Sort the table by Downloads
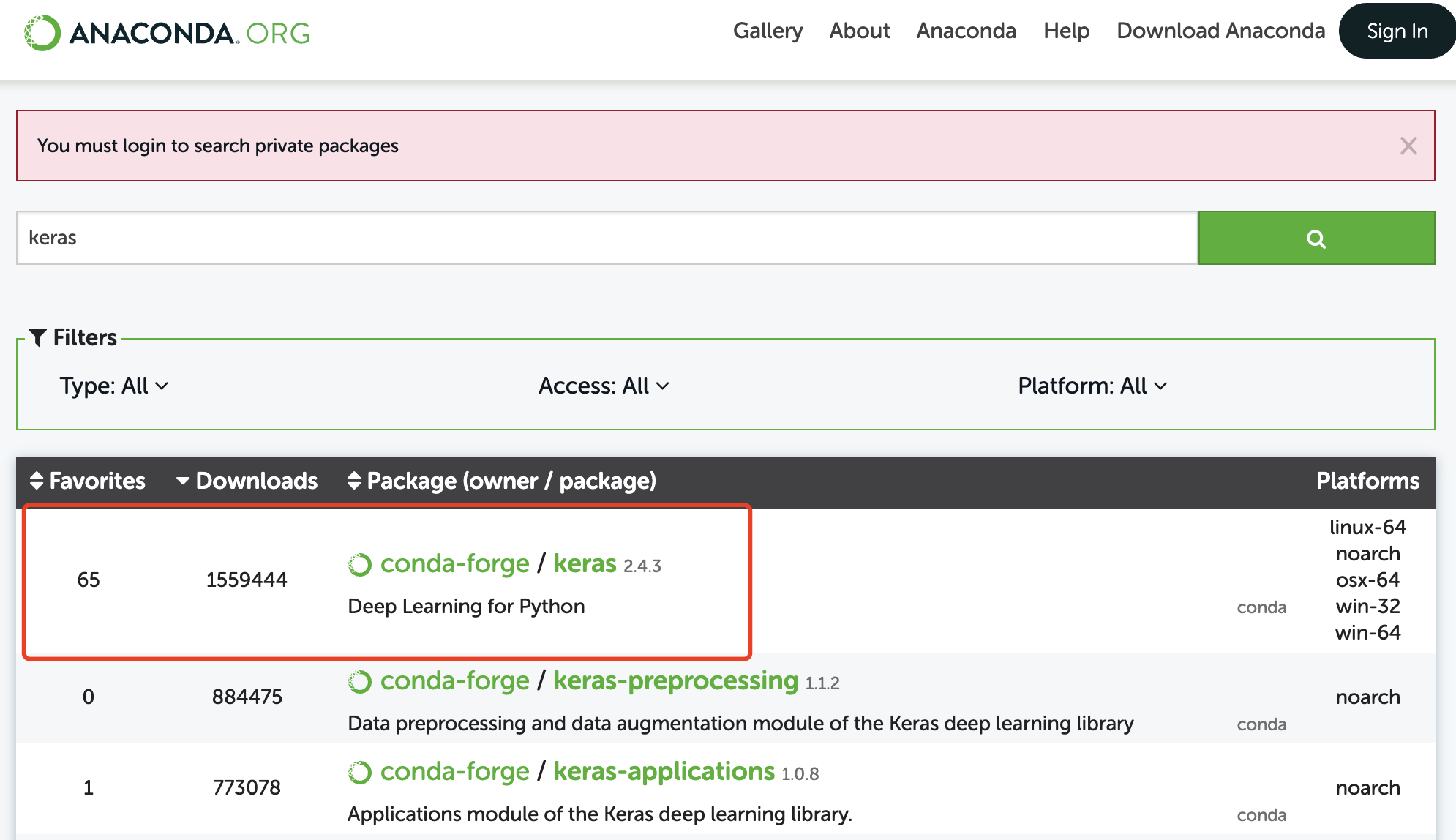This screenshot has width=1456, height=840. 247,481
